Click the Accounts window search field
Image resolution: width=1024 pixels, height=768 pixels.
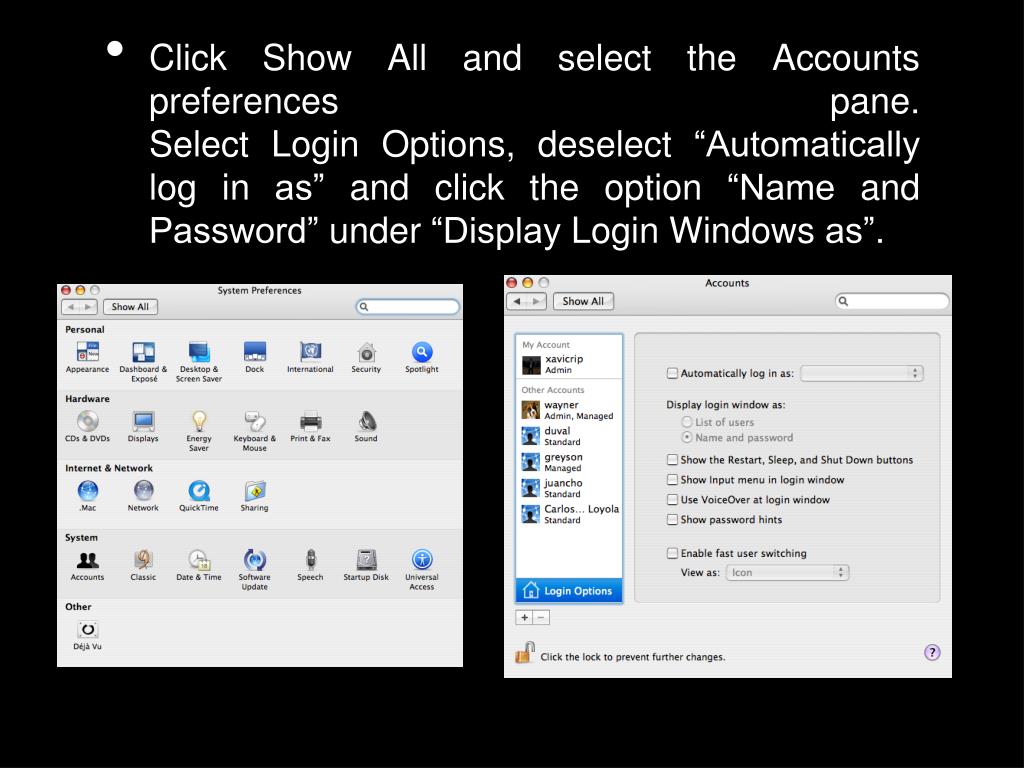(x=891, y=301)
